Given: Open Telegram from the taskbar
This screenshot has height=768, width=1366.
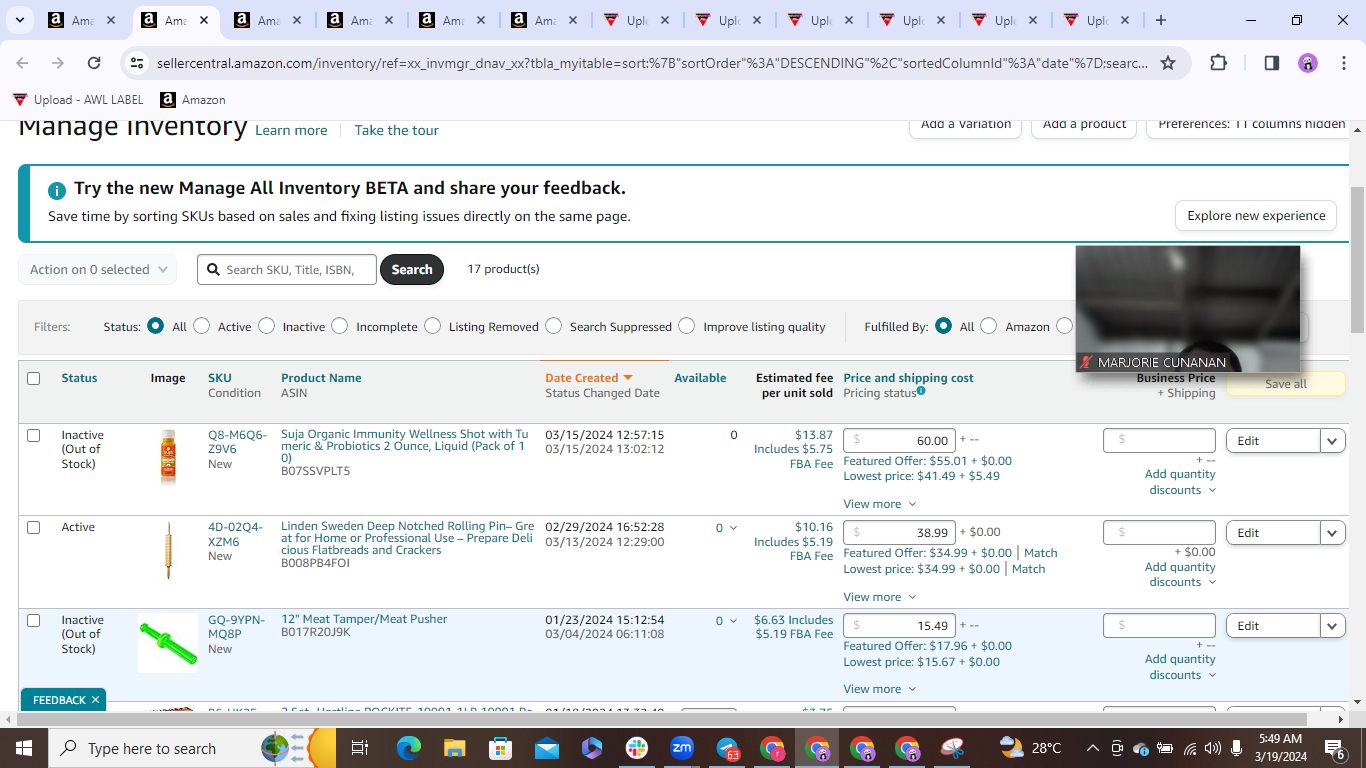Looking at the screenshot, I should 728,748.
